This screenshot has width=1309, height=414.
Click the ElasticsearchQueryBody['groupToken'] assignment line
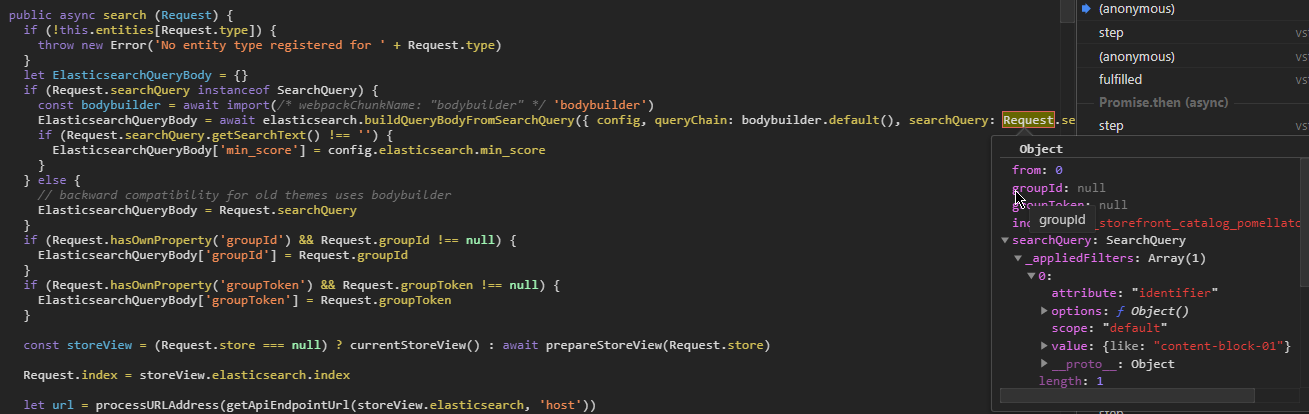click(244, 300)
